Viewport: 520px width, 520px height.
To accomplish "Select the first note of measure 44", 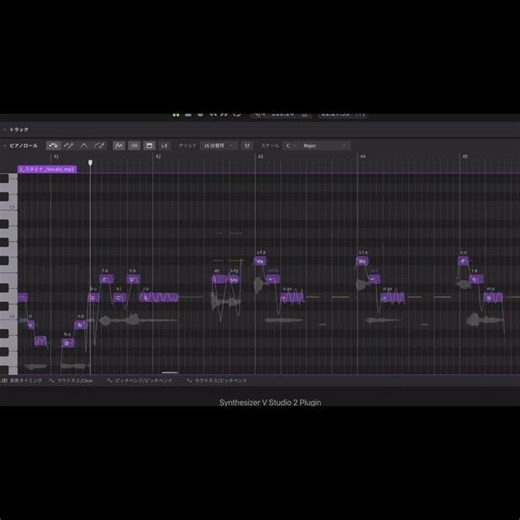I will tap(362, 261).
